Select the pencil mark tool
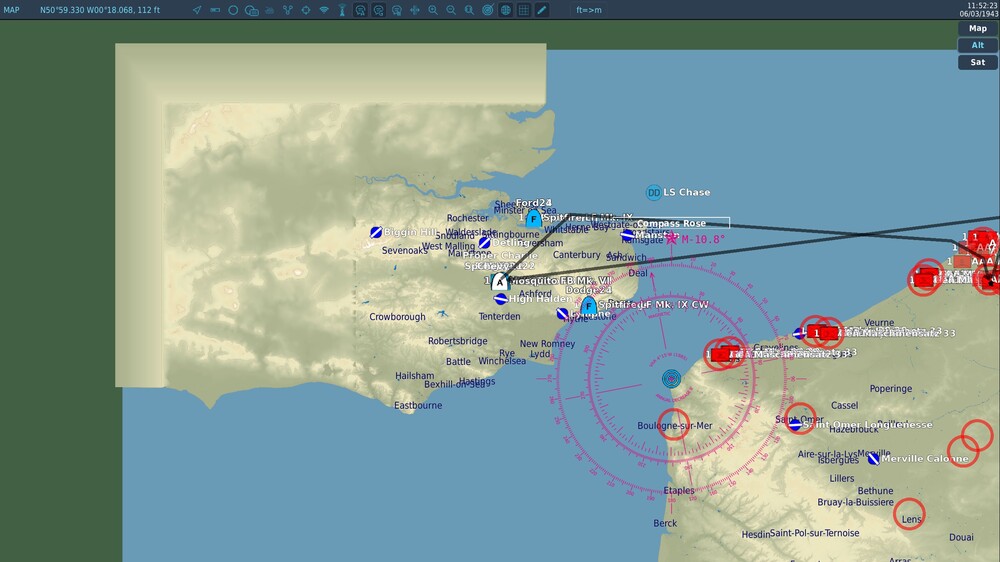Screen dimensions: 1000x562 point(541,10)
